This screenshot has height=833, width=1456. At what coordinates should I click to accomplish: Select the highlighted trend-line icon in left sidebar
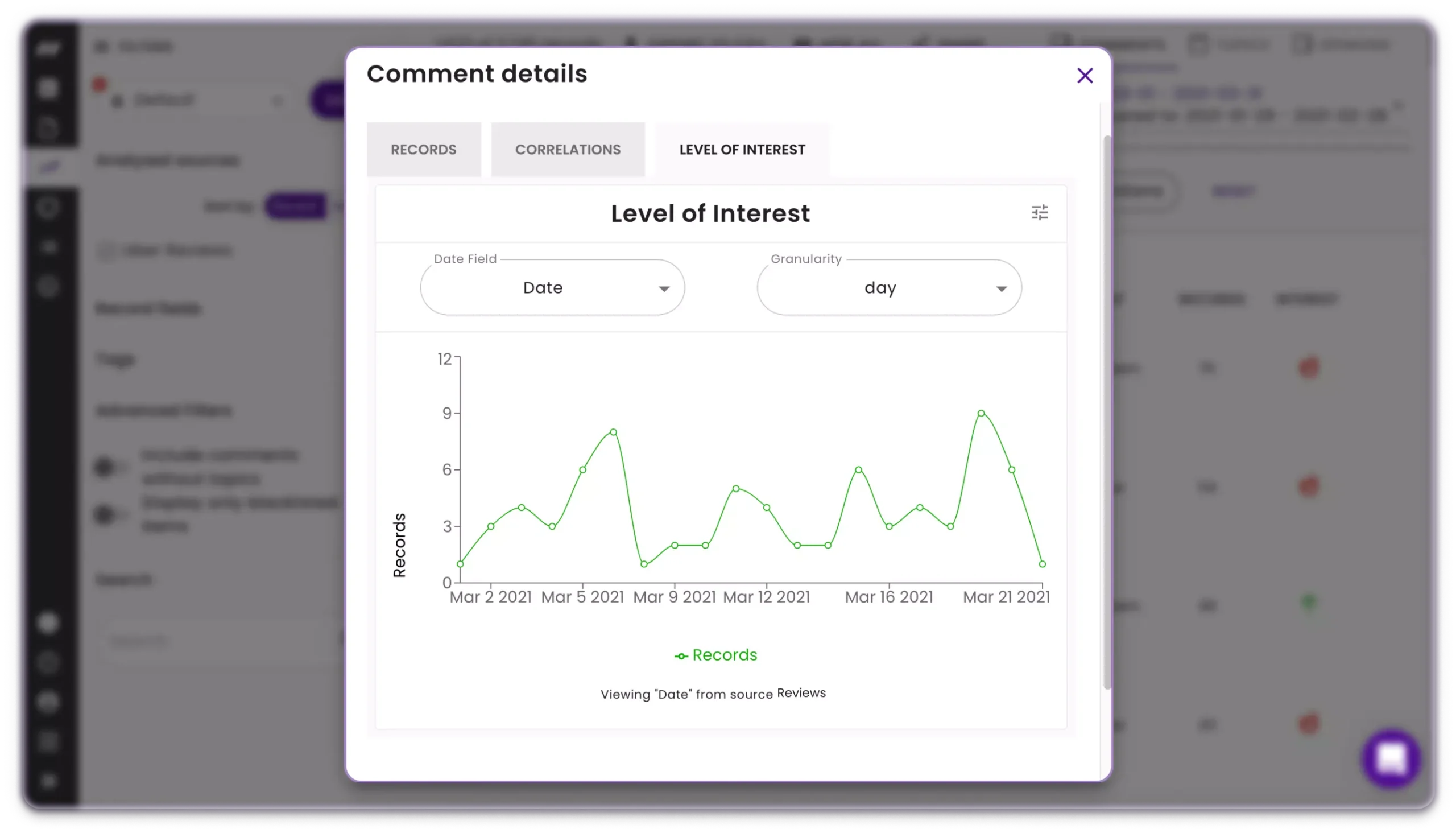50,166
